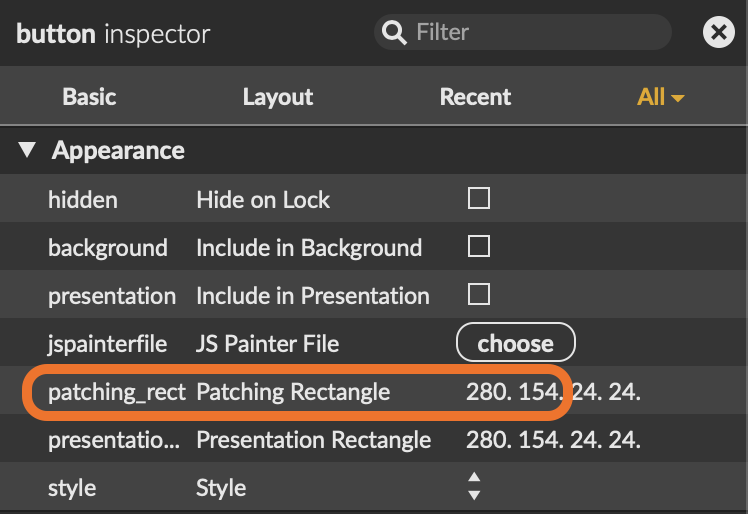Image resolution: width=748 pixels, height=514 pixels.
Task: Open the Style stepper arrows menu
Action: click(x=474, y=487)
